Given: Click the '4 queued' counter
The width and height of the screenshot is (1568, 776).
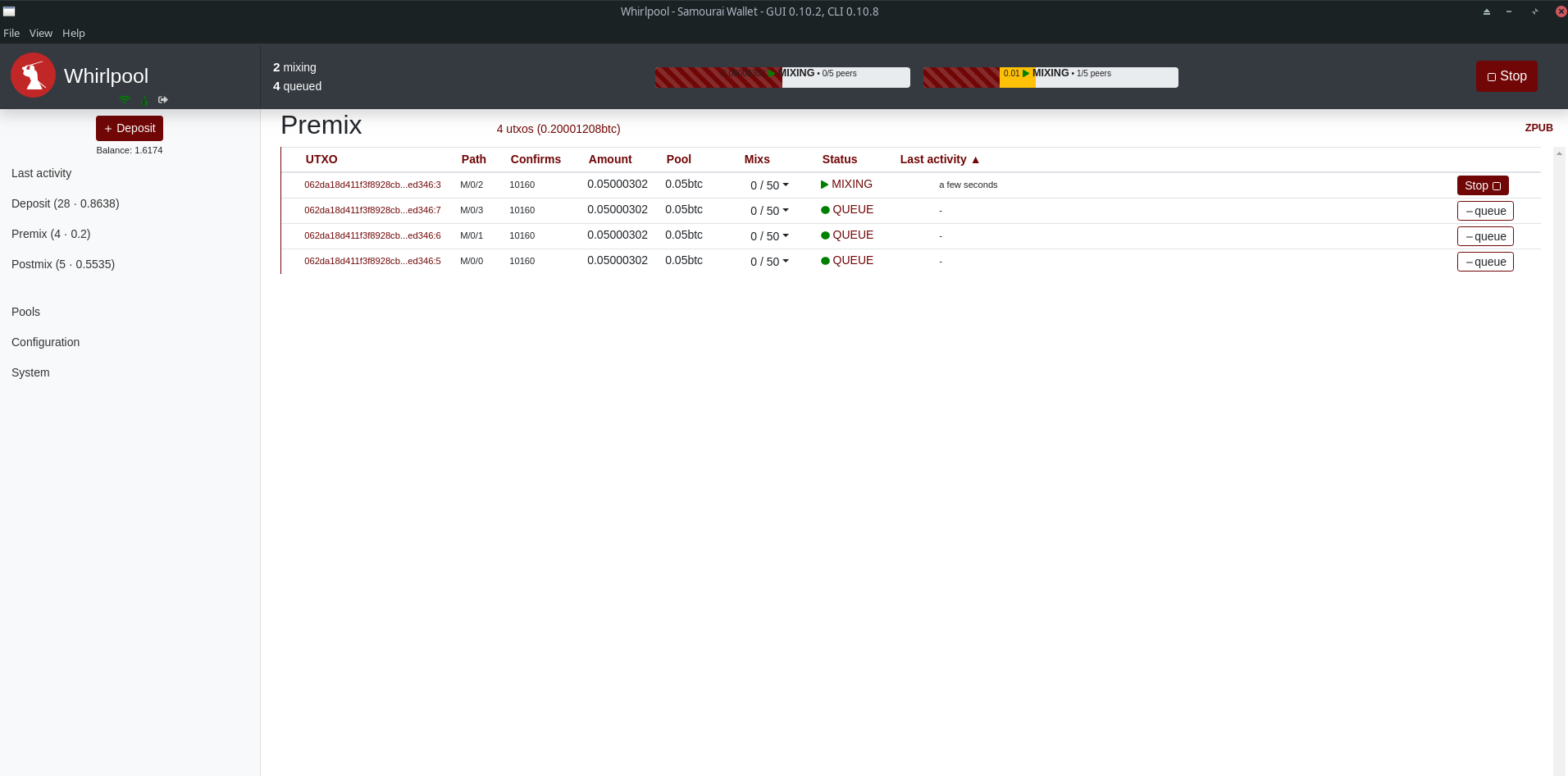Looking at the screenshot, I should [297, 86].
